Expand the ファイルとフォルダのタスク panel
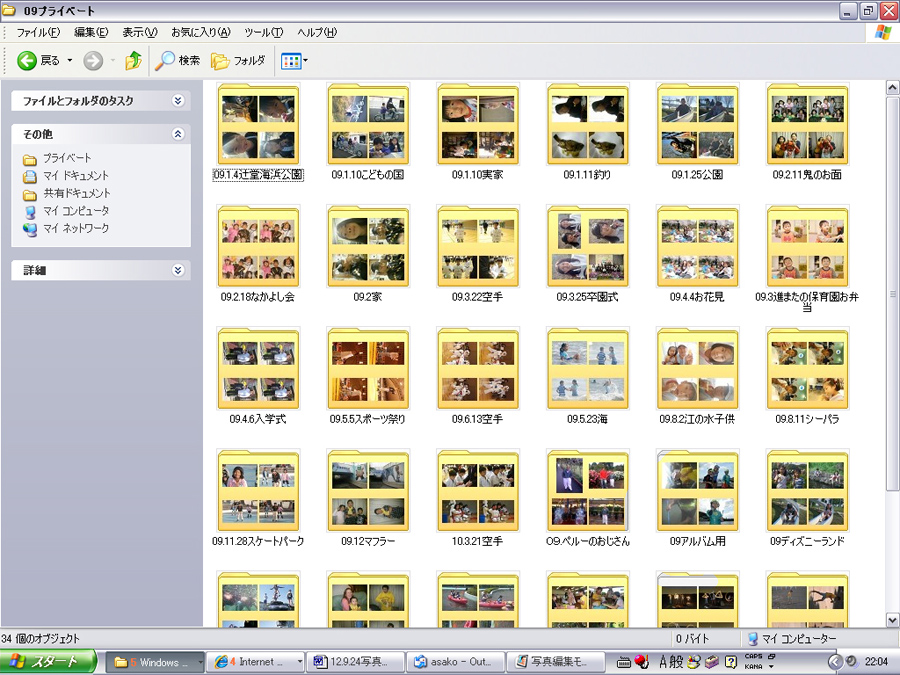The image size is (900, 675). click(x=178, y=101)
